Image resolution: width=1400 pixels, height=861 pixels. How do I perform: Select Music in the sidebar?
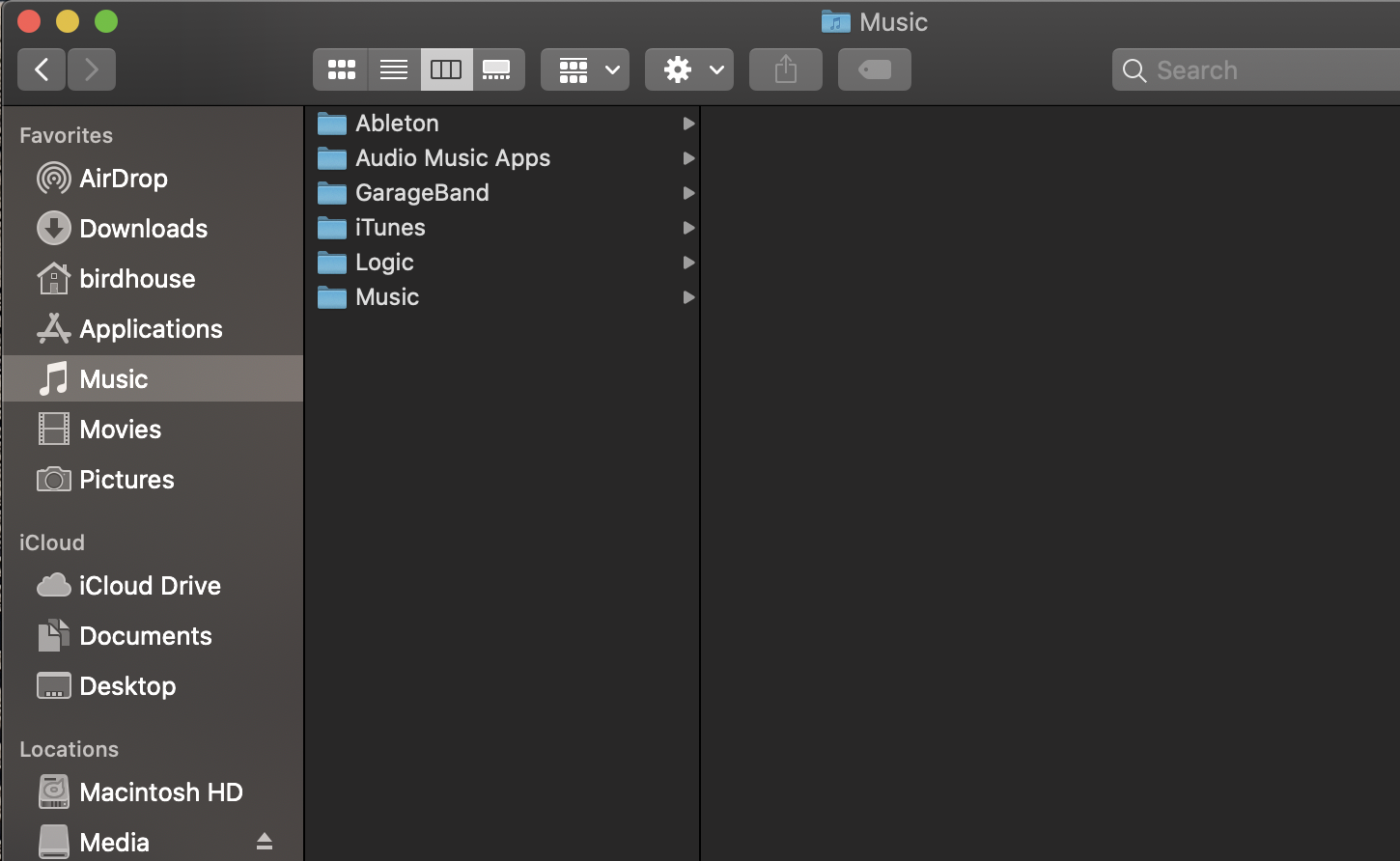pyautogui.click(x=153, y=378)
